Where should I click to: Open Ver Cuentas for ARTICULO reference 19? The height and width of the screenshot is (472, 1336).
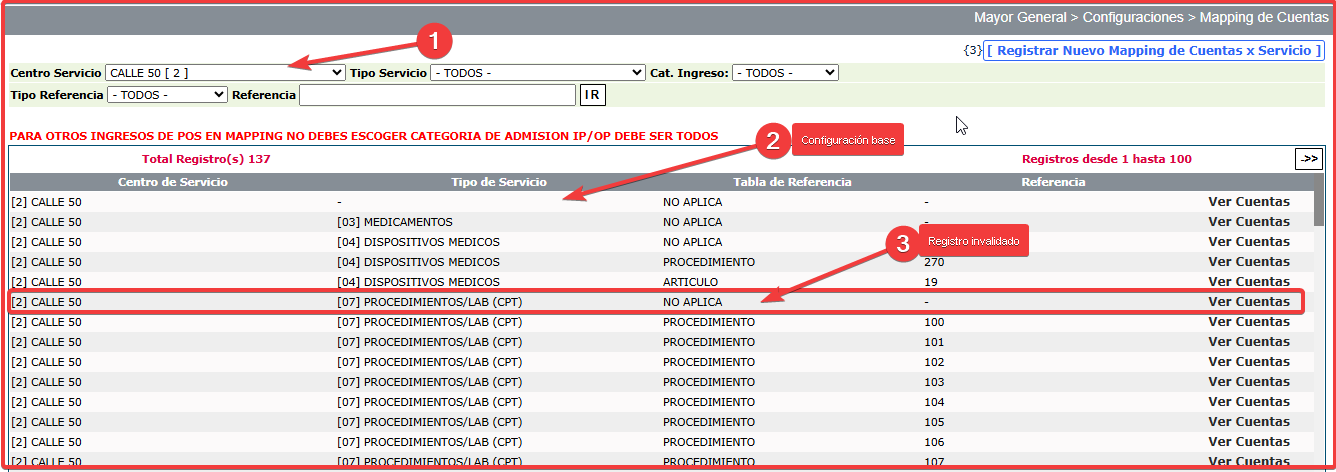pos(1248,282)
